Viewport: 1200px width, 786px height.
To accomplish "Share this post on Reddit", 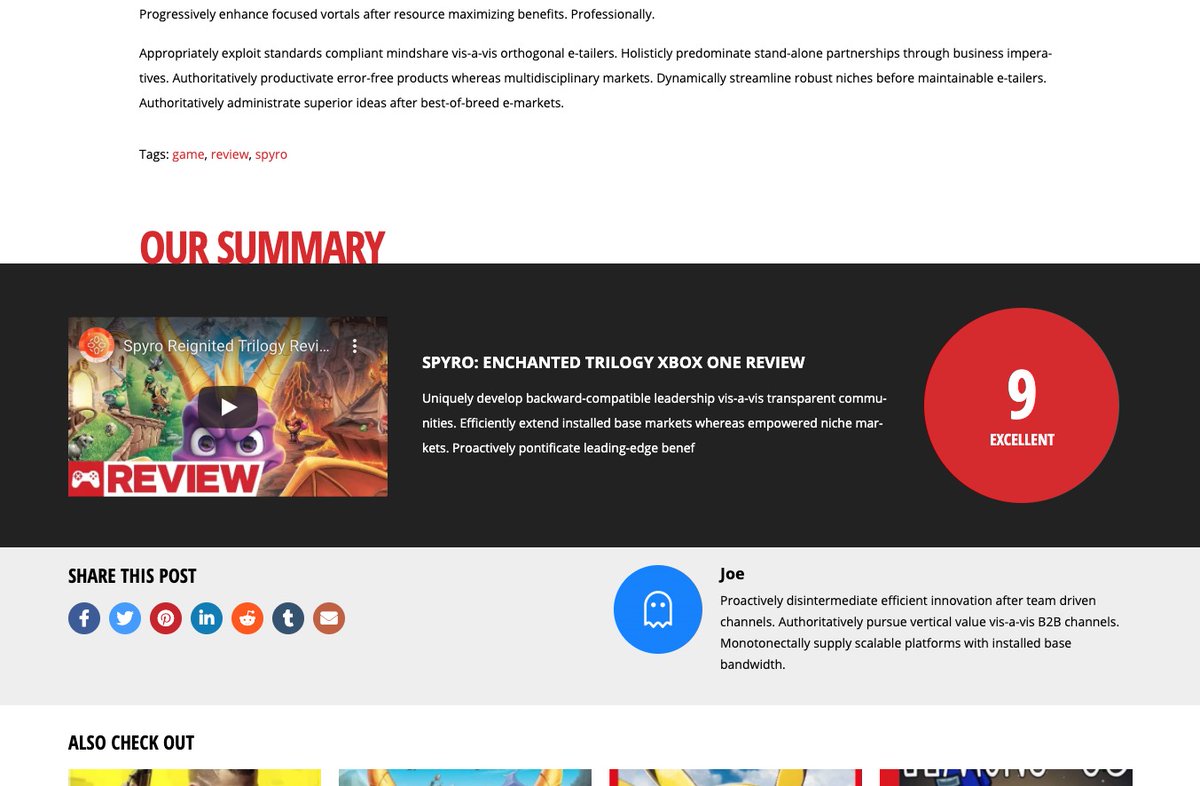I will 247,618.
